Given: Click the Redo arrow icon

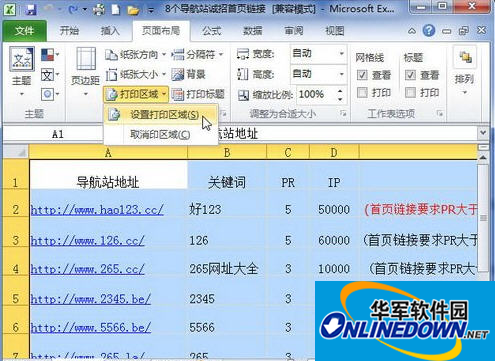Looking at the screenshot, I should [x=73, y=10].
